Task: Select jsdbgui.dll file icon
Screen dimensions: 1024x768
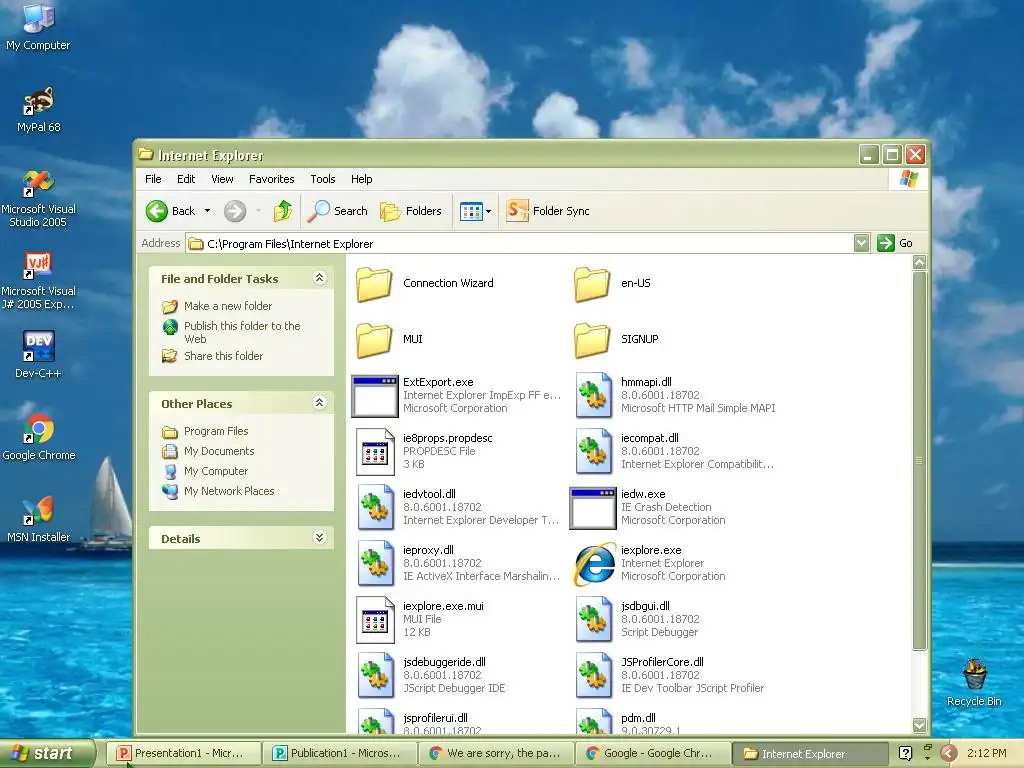Action: pyautogui.click(x=594, y=619)
